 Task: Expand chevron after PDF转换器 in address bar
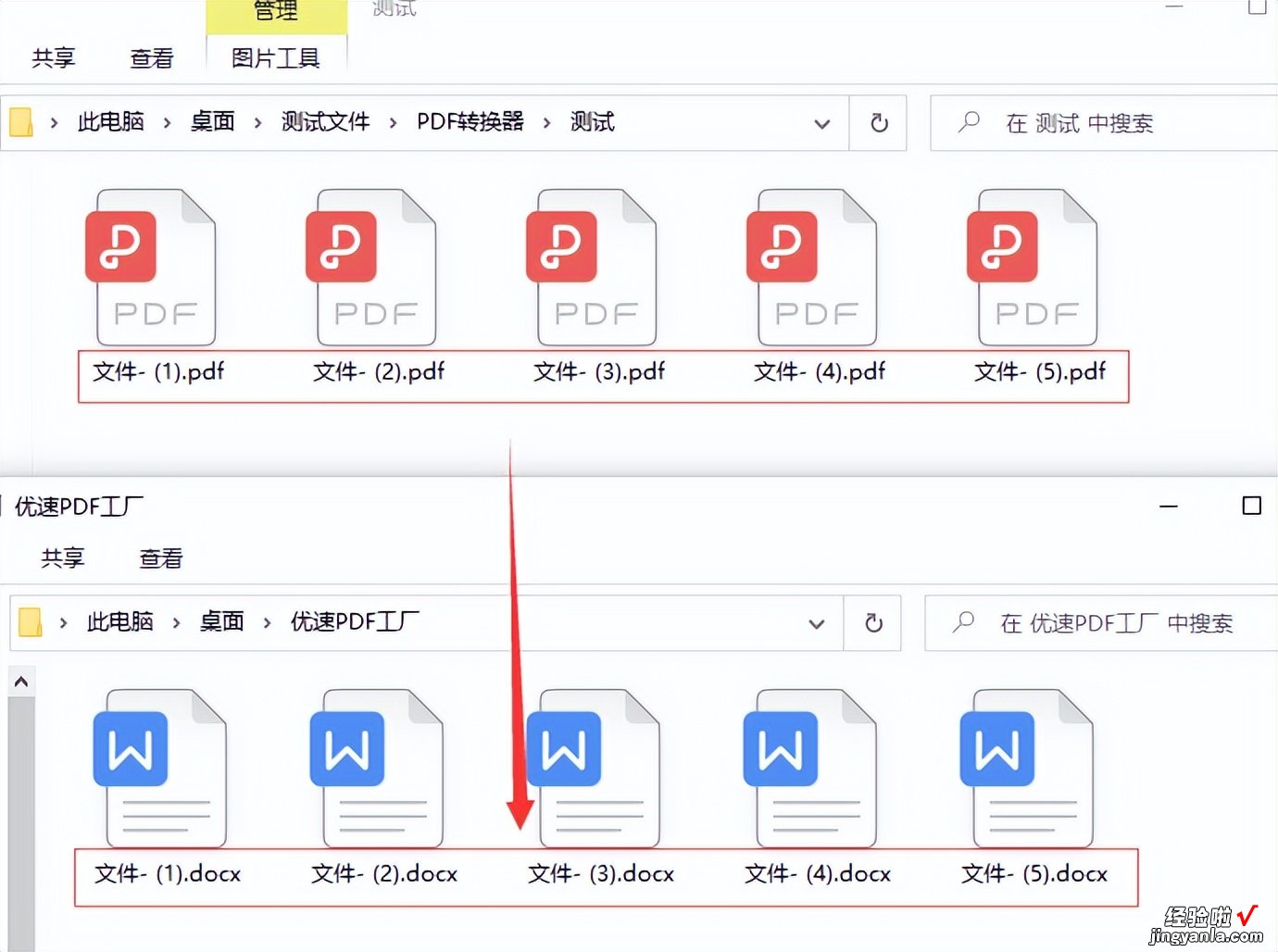tap(546, 122)
